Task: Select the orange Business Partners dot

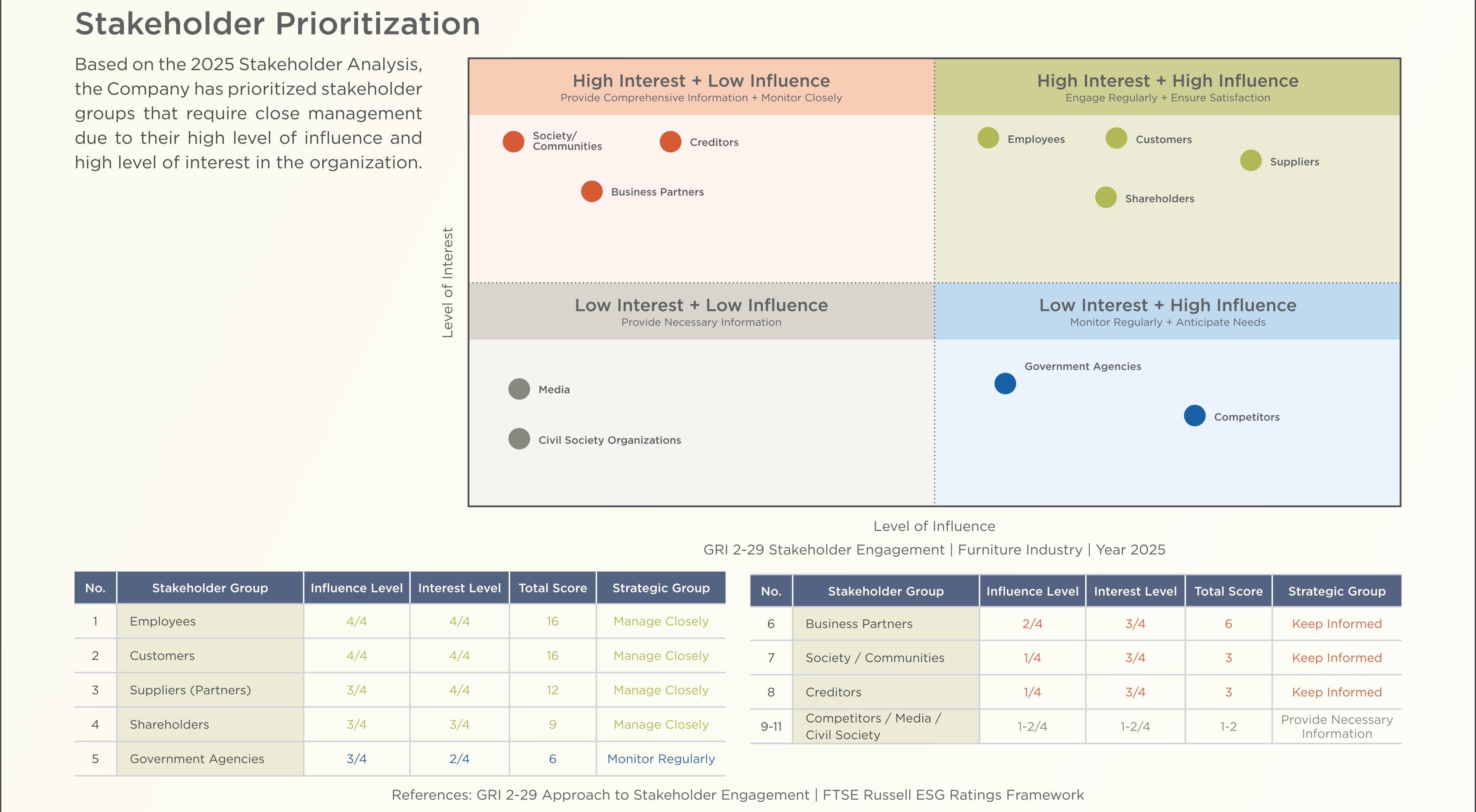Action: click(592, 191)
